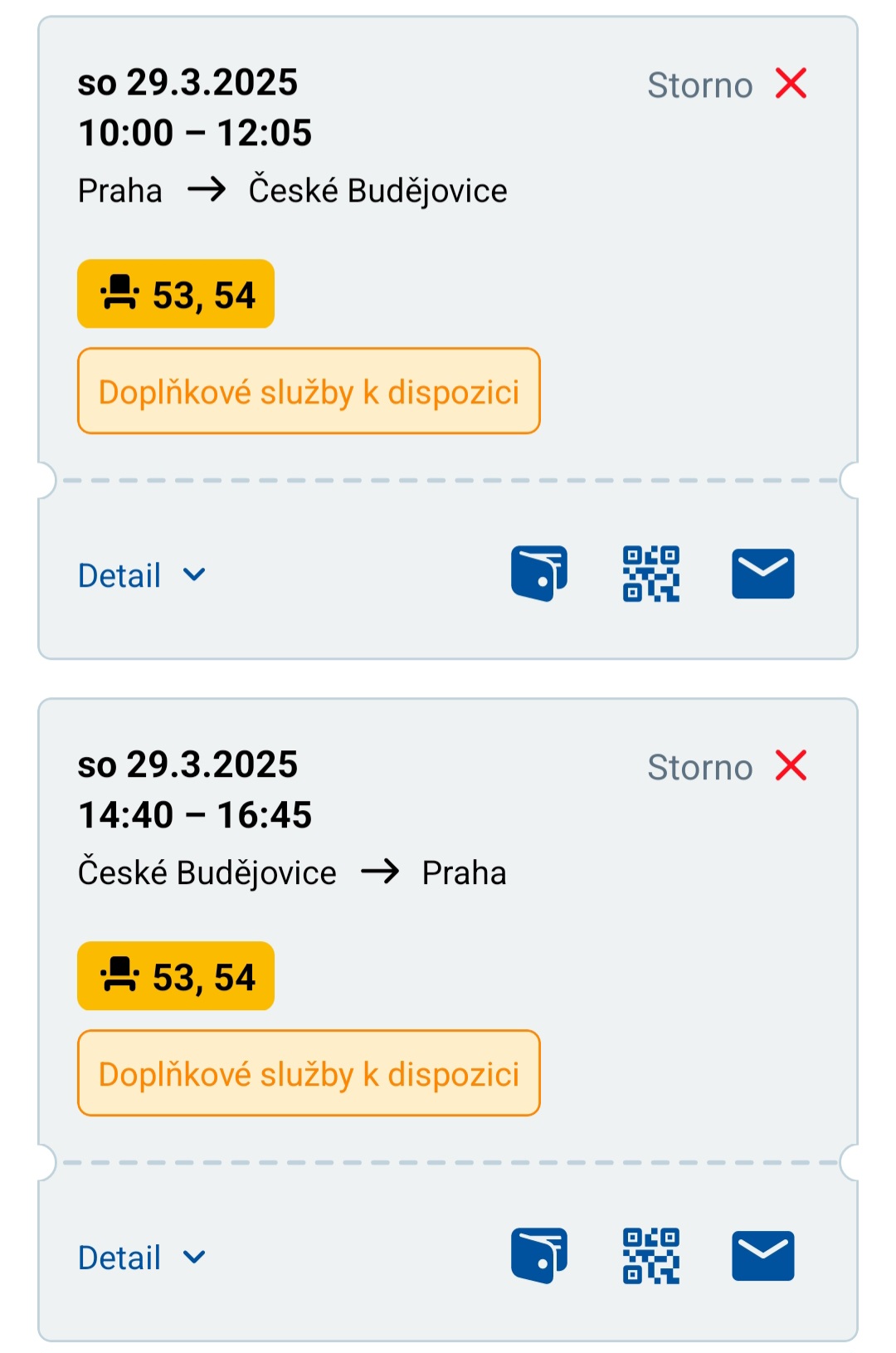Open wallet icon for Praha to České Budějovice ticket
The height and width of the screenshot is (1353, 896).
click(x=539, y=574)
